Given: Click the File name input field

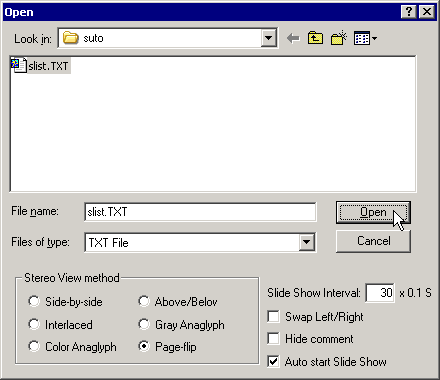Looking at the screenshot, I should (x=200, y=212).
